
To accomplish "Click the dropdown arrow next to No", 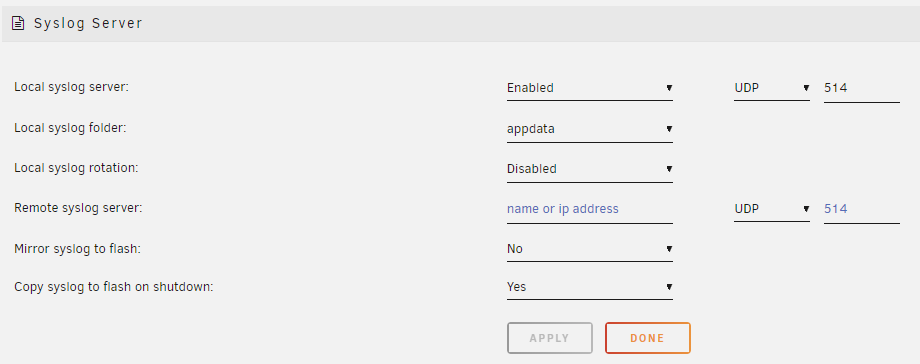I will click(669, 249).
